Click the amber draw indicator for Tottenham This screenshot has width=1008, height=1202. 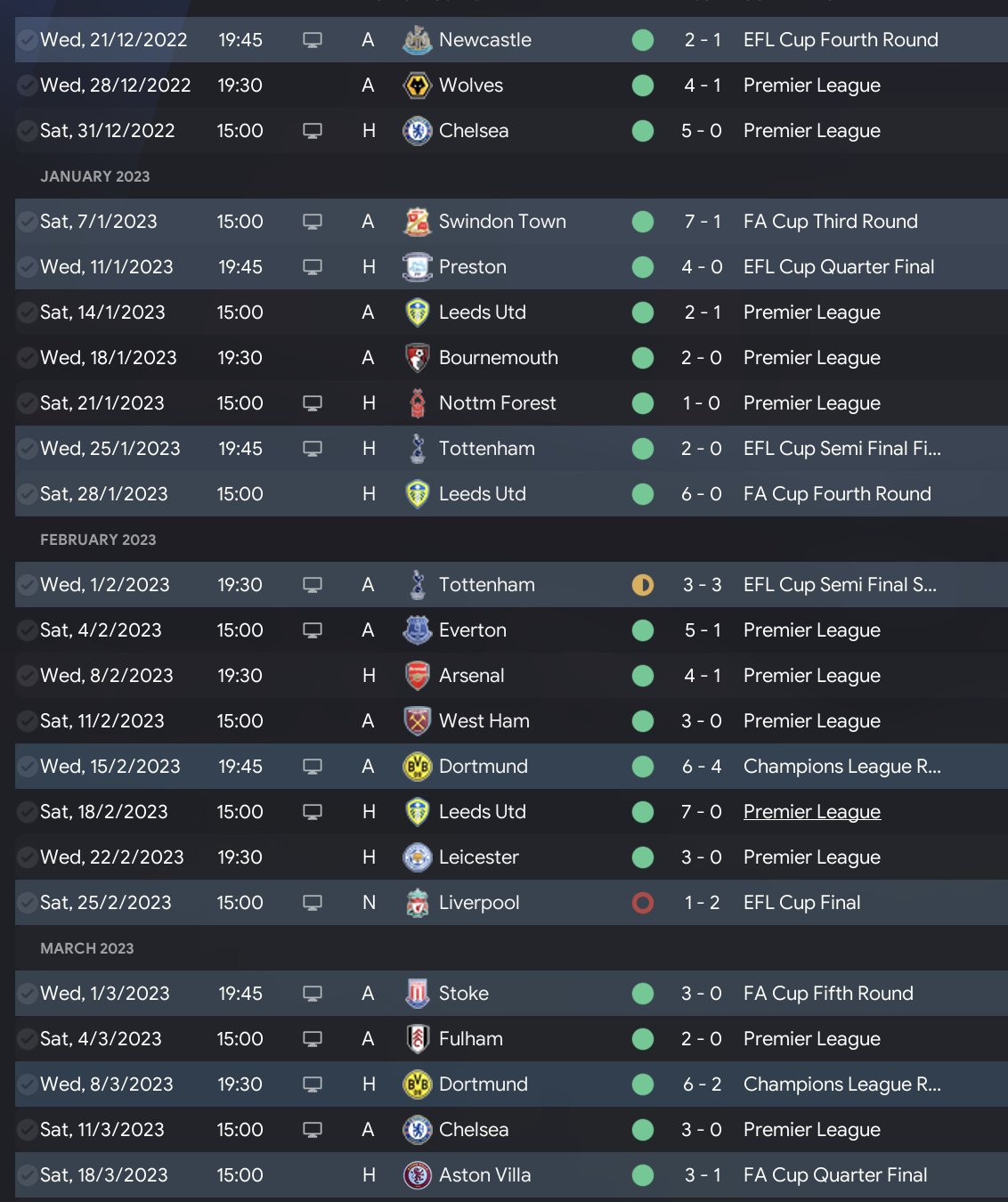tap(643, 585)
